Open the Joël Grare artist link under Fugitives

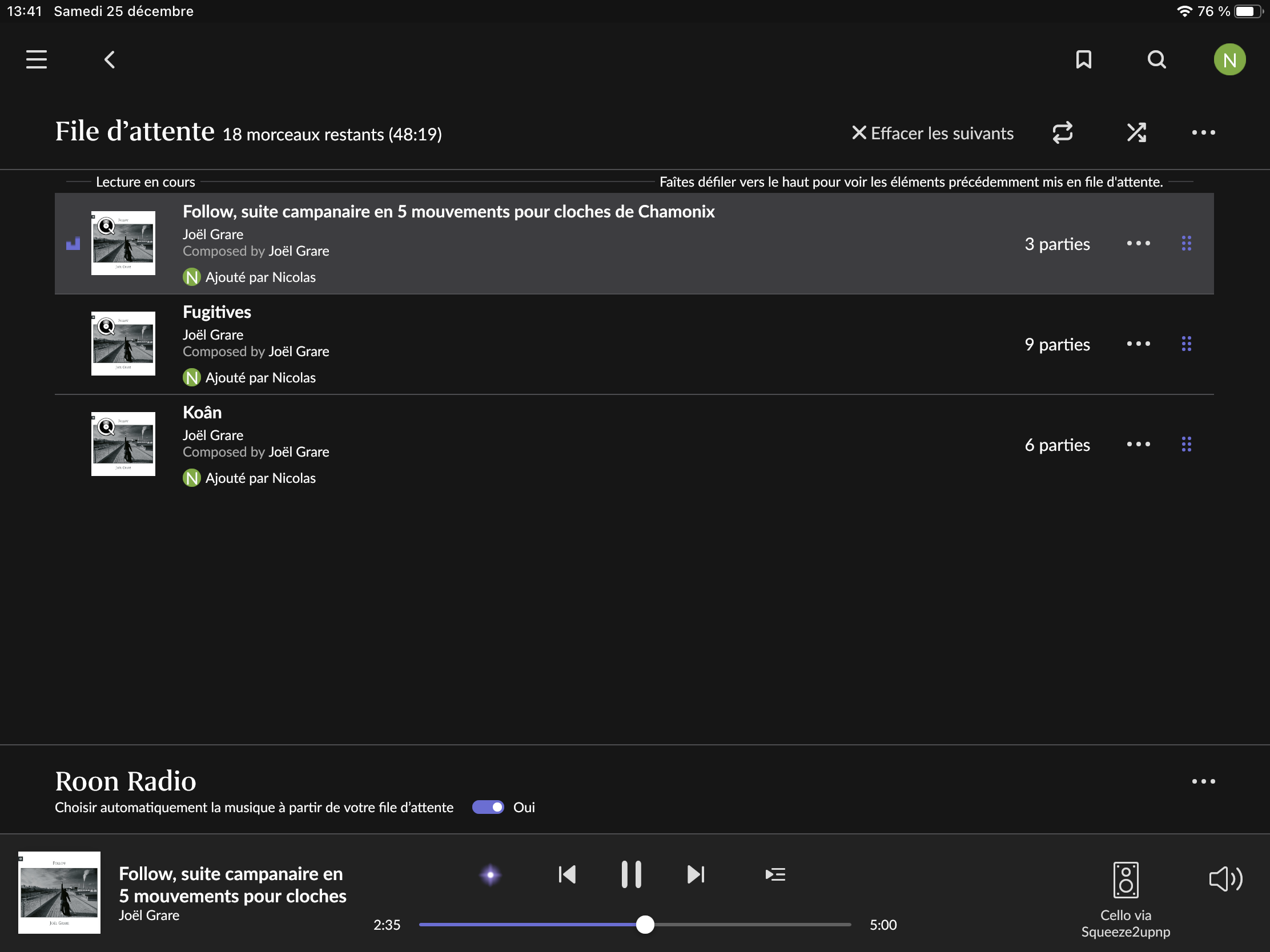click(x=212, y=334)
